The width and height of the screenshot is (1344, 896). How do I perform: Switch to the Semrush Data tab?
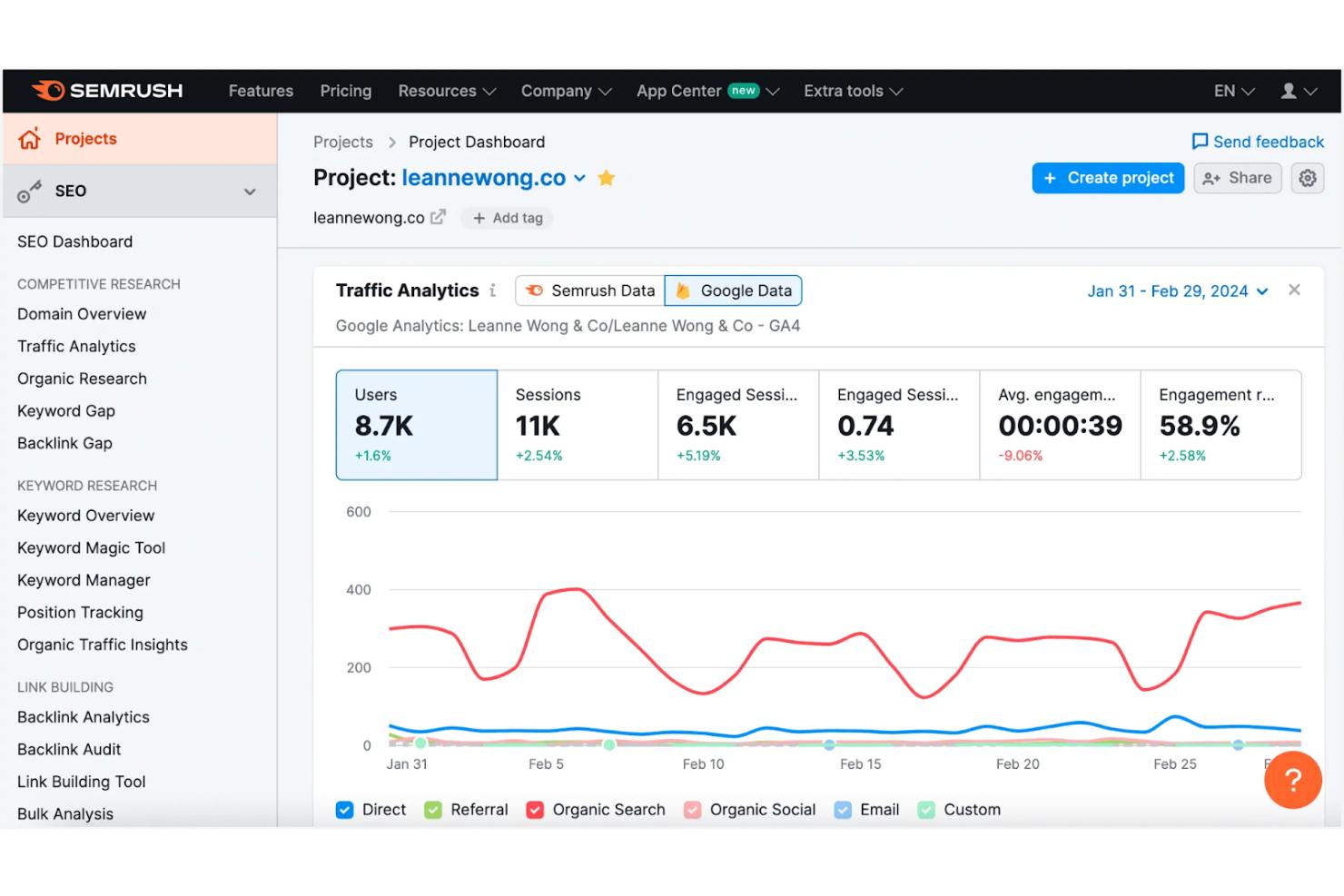coord(588,290)
